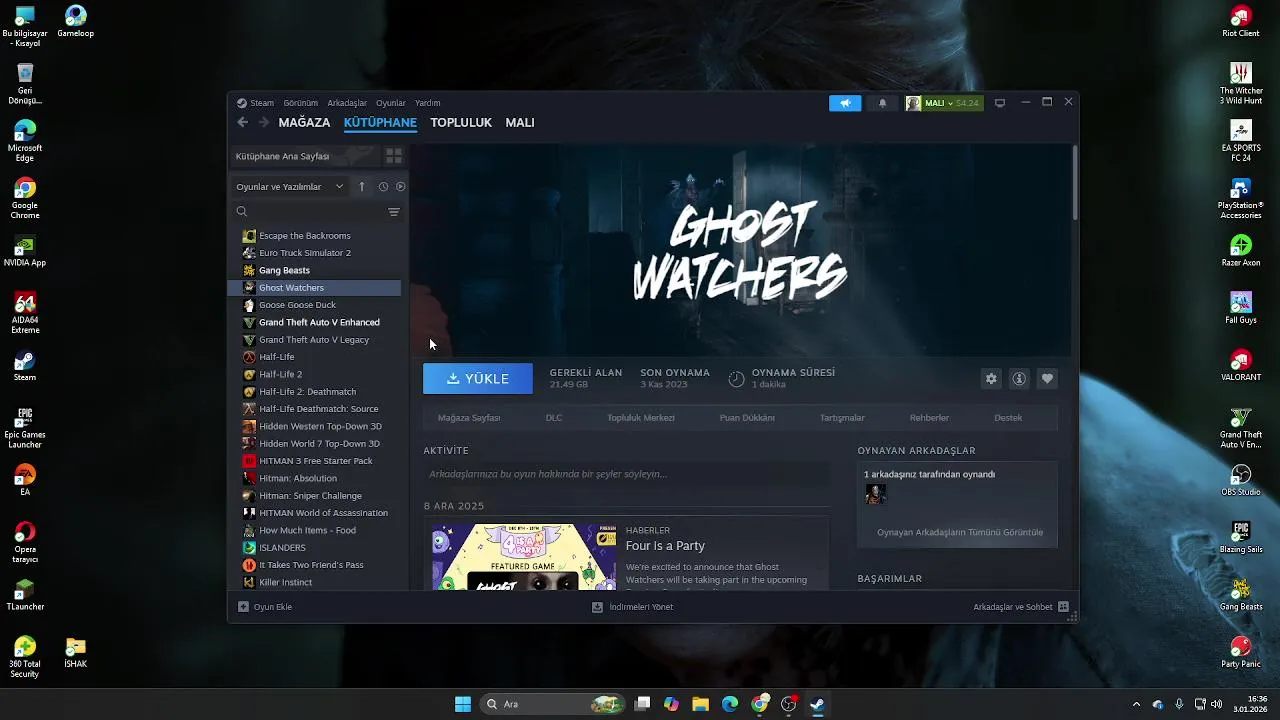Open File Explorer from taskbar
The height and width of the screenshot is (720, 1280).
[700, 704]
